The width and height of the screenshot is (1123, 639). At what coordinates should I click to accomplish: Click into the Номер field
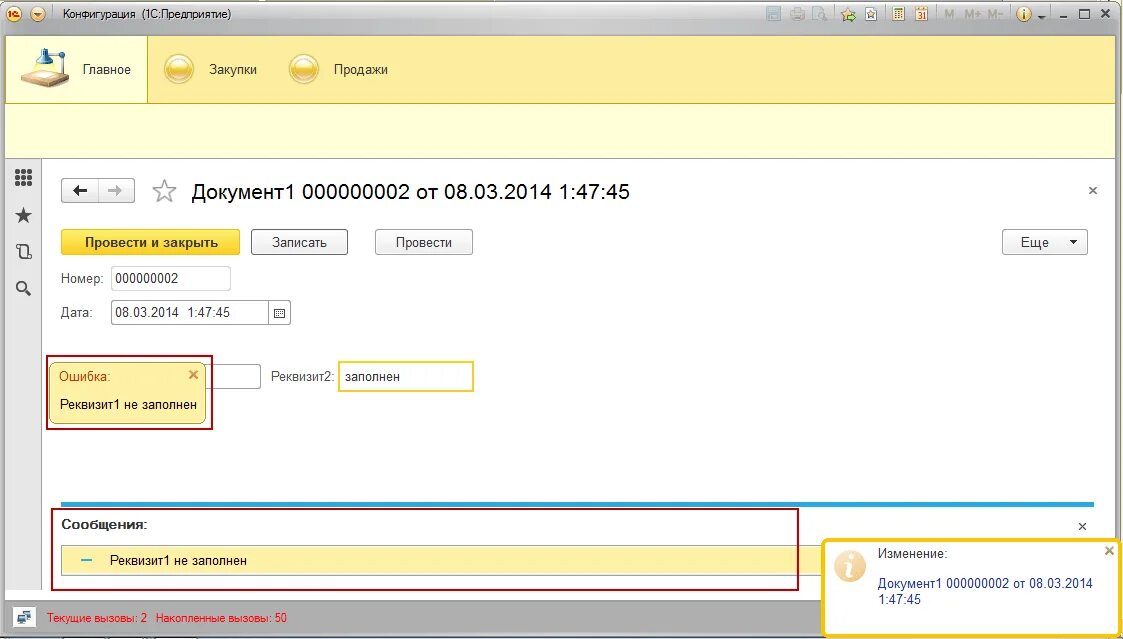tap(170, 279)
